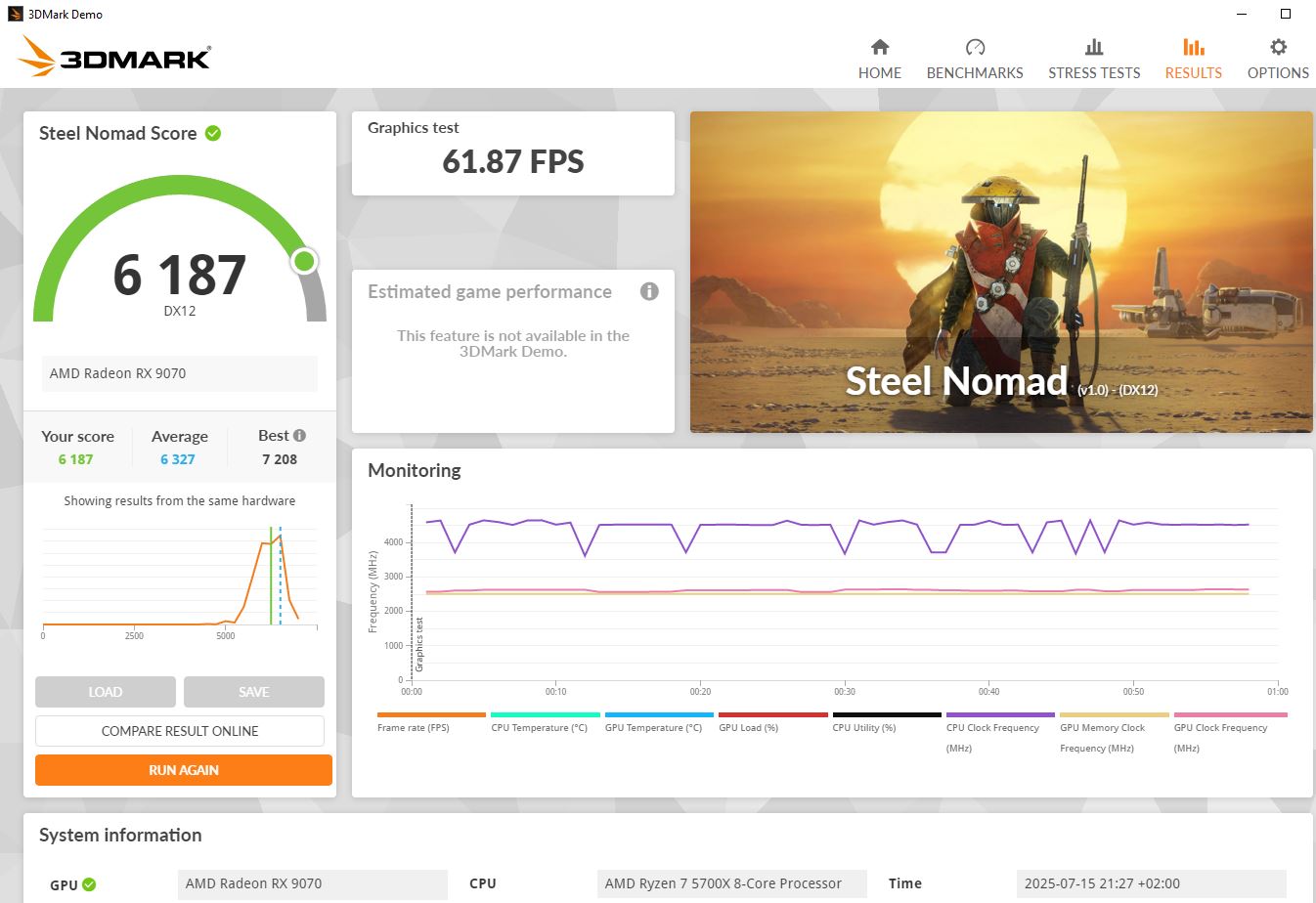Click the System information heading
This screenshot has width=1316, height=903.
coord(120,836)
